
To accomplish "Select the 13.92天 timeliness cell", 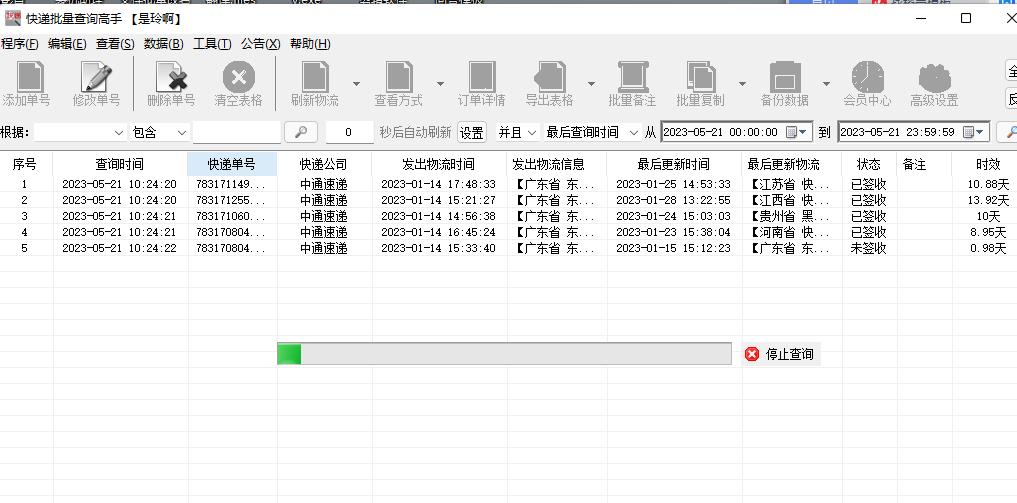I will 988,200.
